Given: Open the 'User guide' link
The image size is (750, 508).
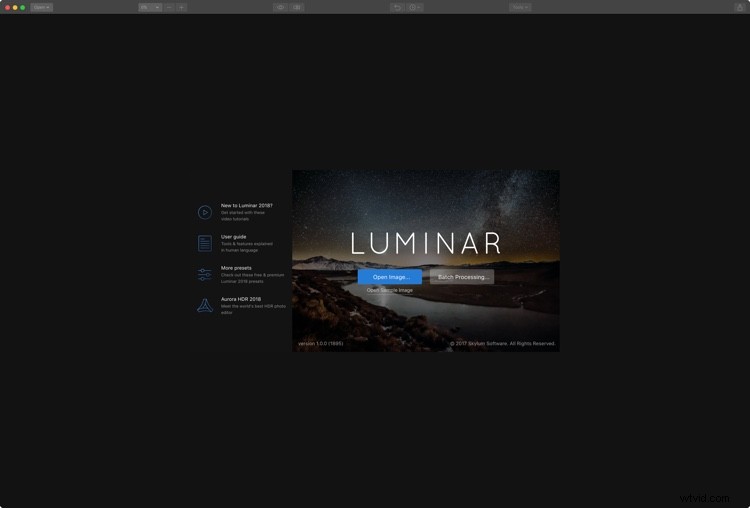Looking at the screenshot, I should (x=233, y=237).
